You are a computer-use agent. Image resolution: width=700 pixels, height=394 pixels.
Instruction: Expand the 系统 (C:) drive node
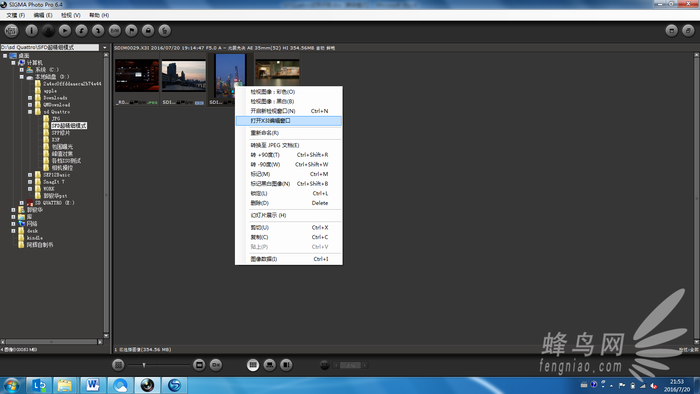click(x=21, y=70)
